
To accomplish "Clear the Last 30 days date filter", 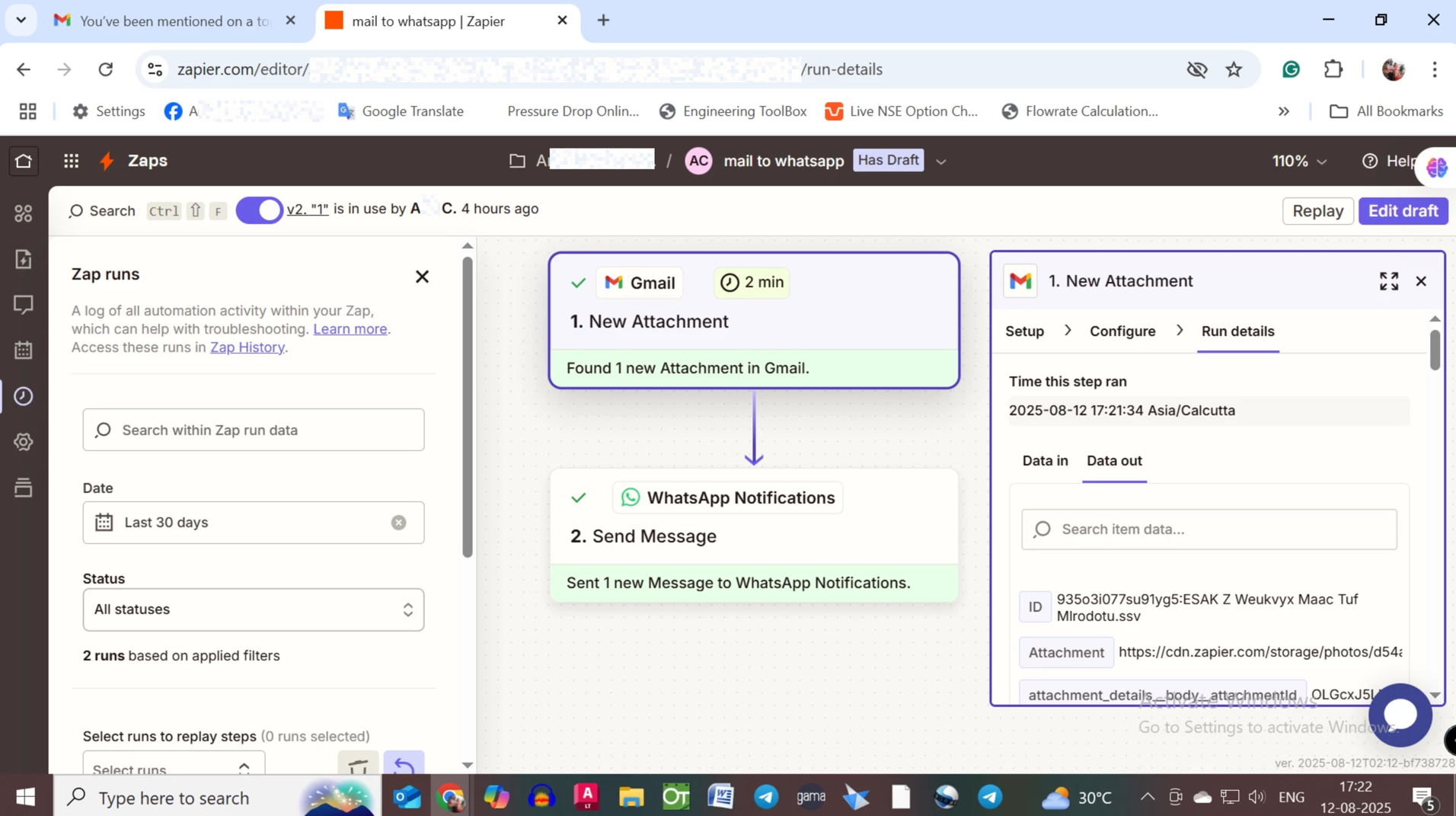I will point(398,523).
